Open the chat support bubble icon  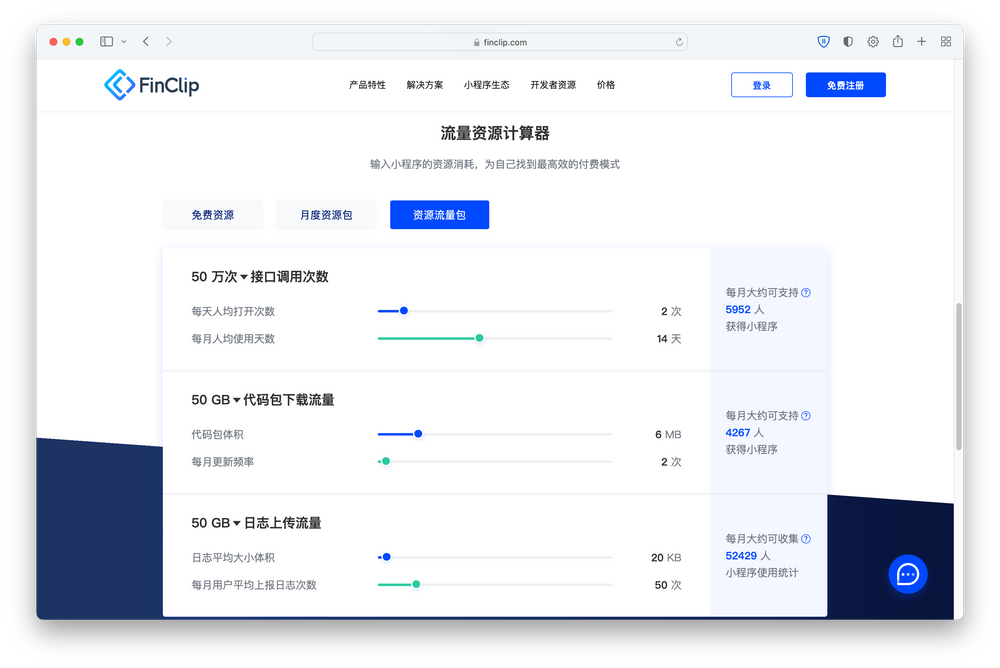(908, 575)
